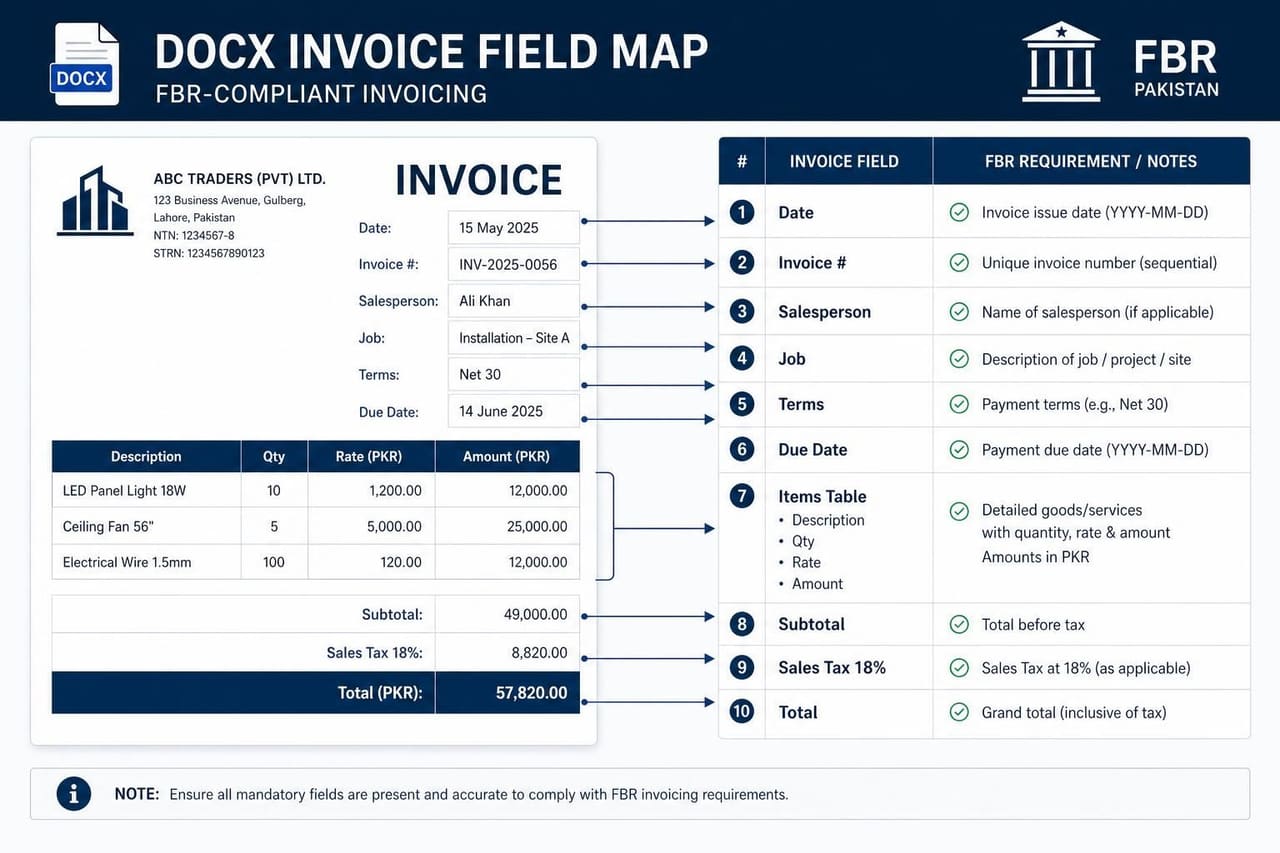Click the Due Date field 14 June 2025
Image resolution: width=1280 pixels, height=853 pixels.
(514, 411)
